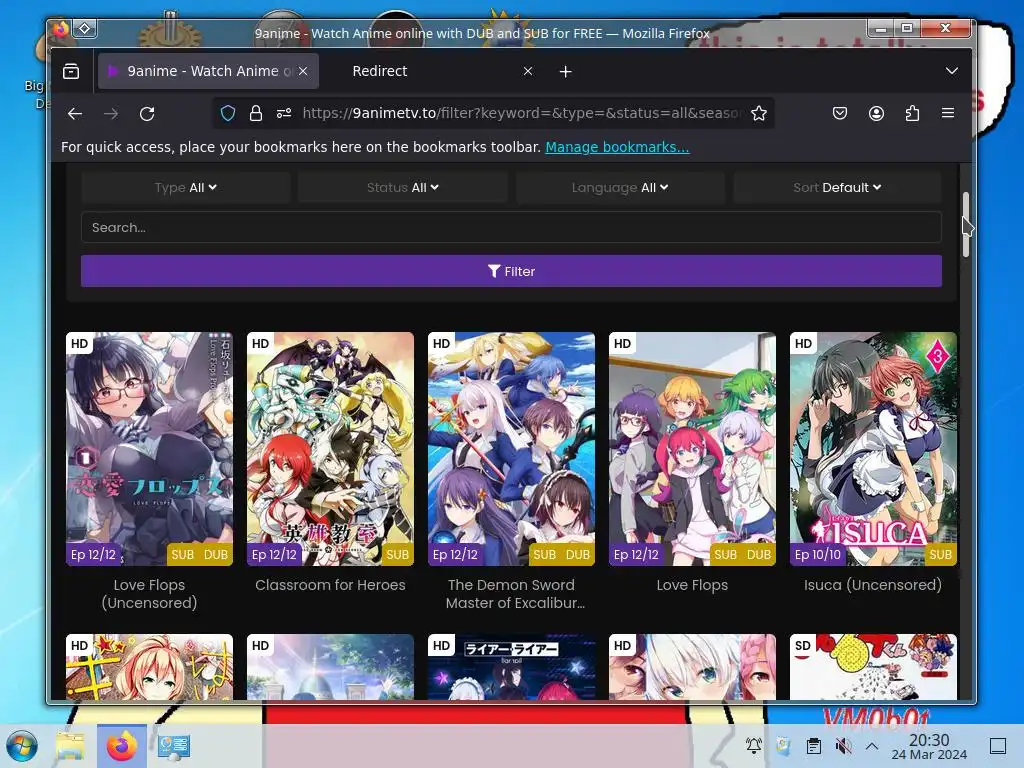Viewport: 1024px width, 768px height.
Task: Click the SUB badge on Classroom for Heroes
Action: tap(397, 554)
